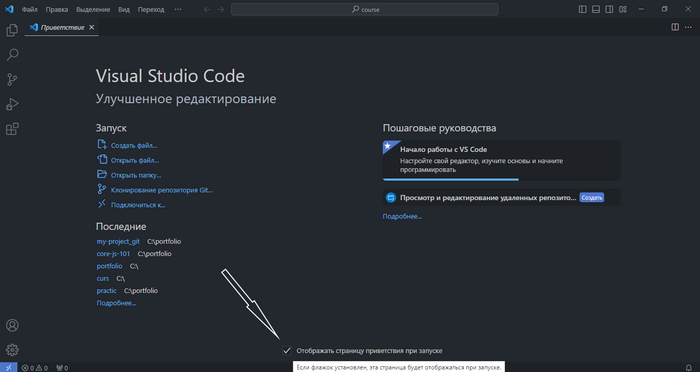Click the course command center search box

coord(365,9)
